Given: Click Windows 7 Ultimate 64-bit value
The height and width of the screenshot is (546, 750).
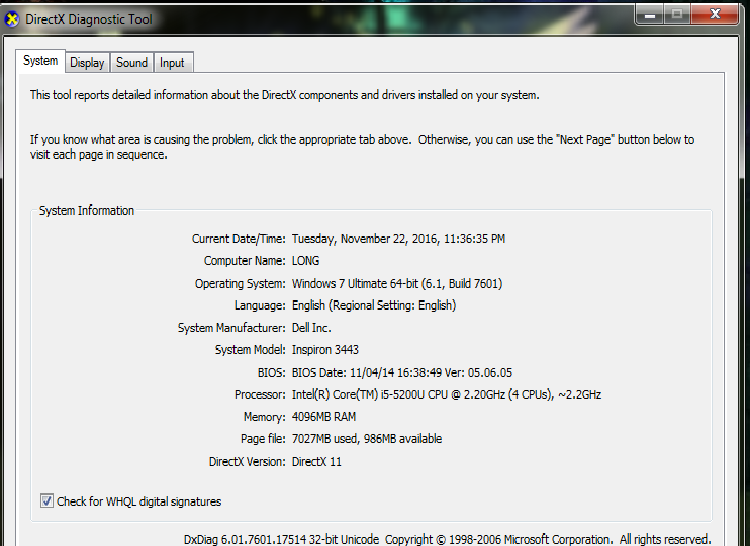Looking at the screenshot, I should click(397, 284).
